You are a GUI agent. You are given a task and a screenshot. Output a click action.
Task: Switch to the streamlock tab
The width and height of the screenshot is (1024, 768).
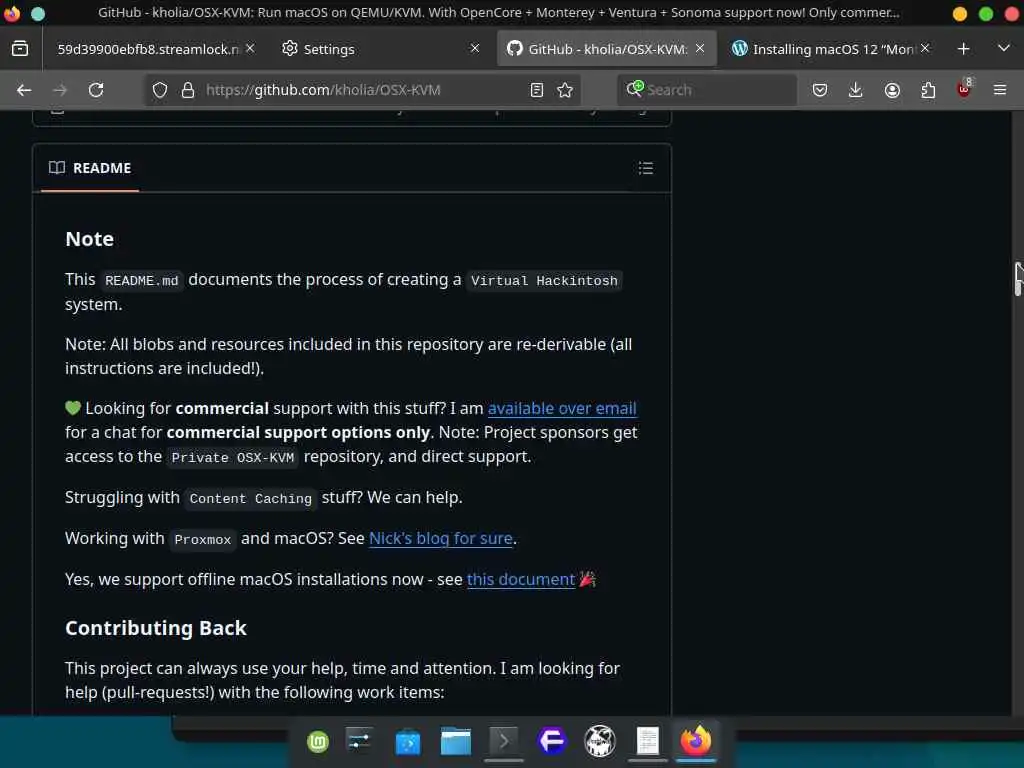[x=148, y=49]
